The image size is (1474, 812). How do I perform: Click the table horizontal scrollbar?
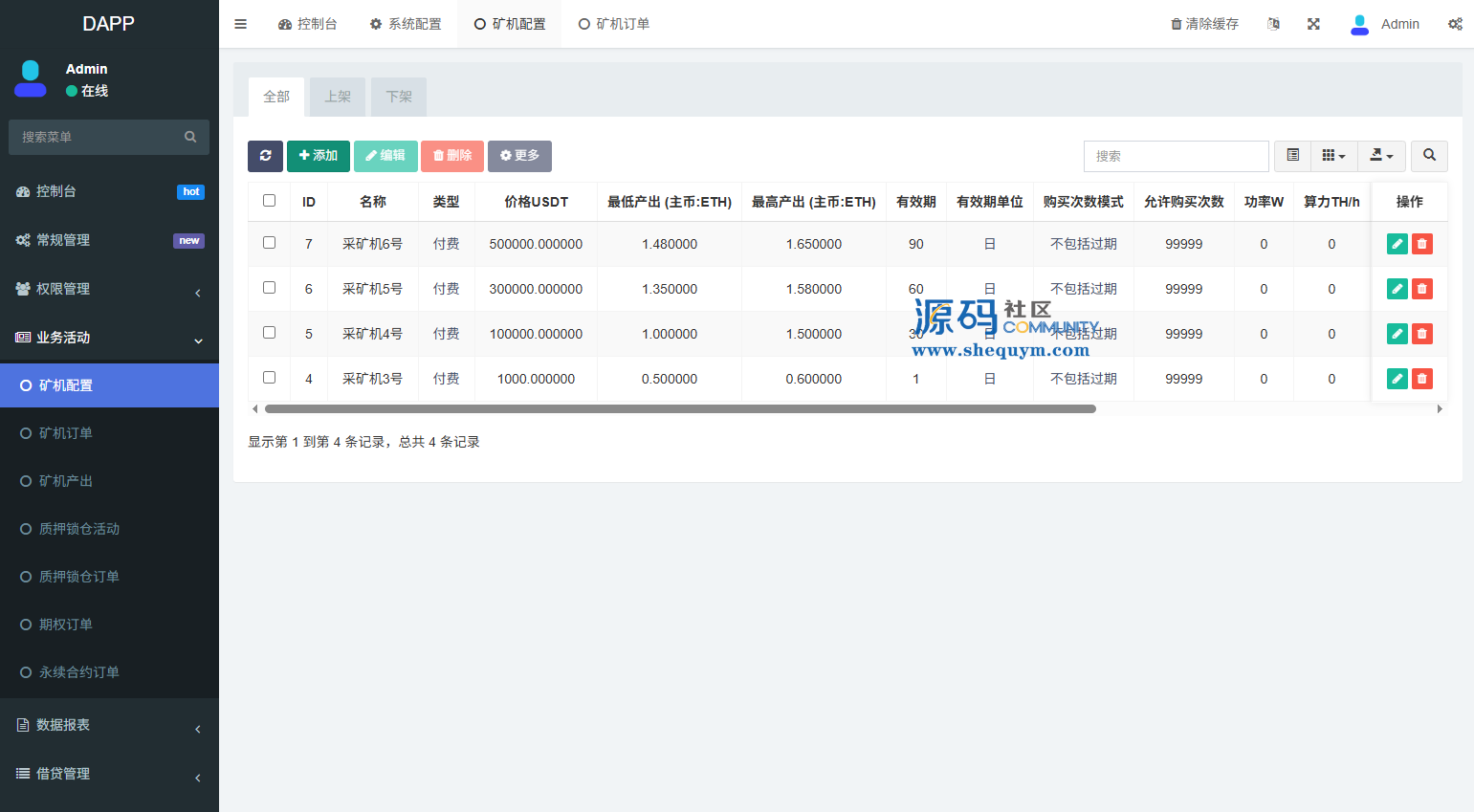(x=679, y=408)
